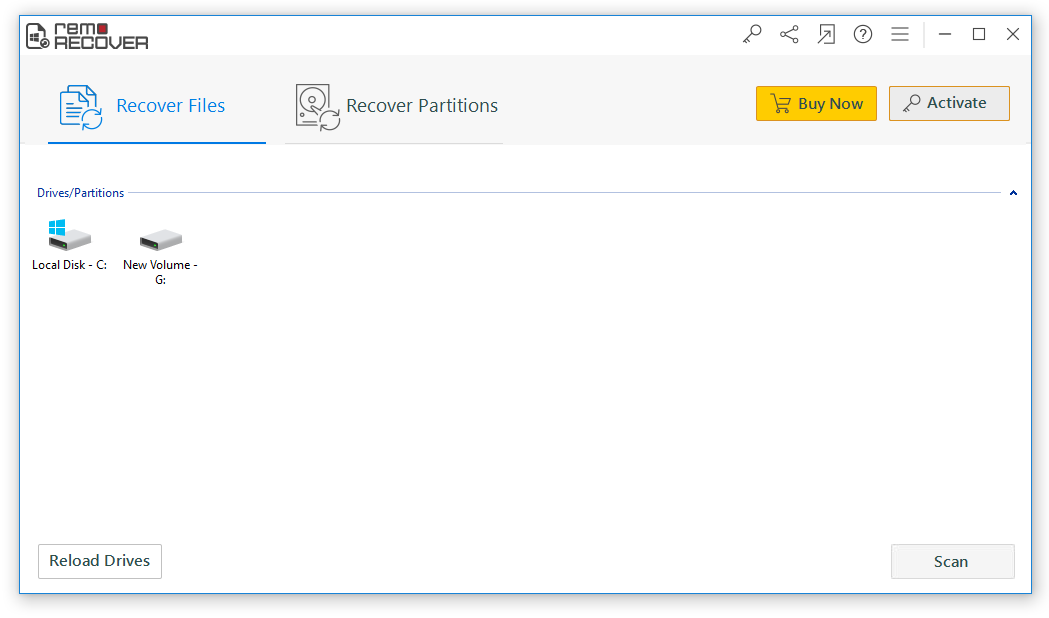This screenshot has height=618, width=1049.
Task: Click the Buy Now button
Action: coord(816,104)
